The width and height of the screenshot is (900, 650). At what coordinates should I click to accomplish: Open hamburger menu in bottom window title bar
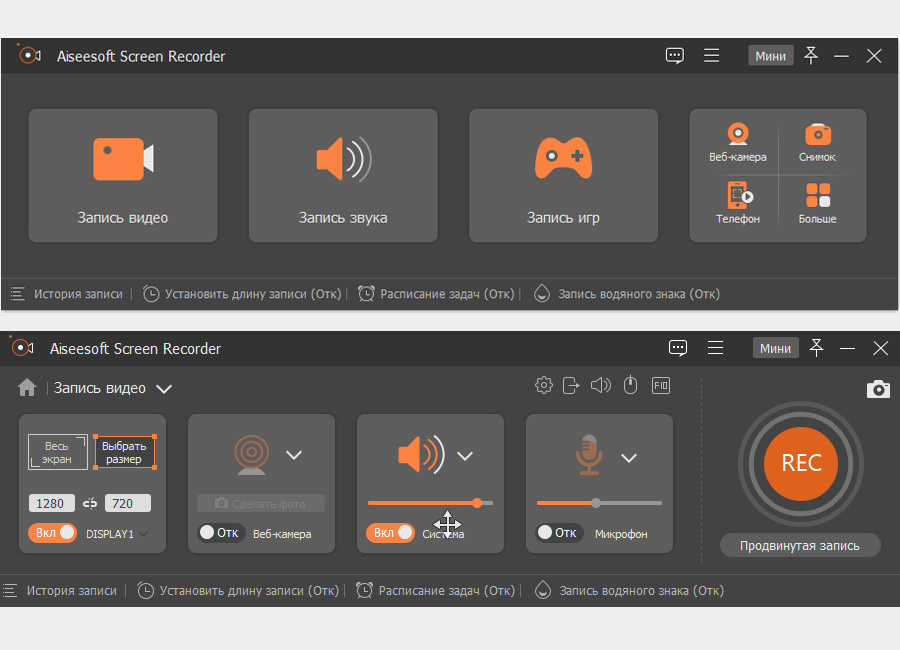click(715, 348)
